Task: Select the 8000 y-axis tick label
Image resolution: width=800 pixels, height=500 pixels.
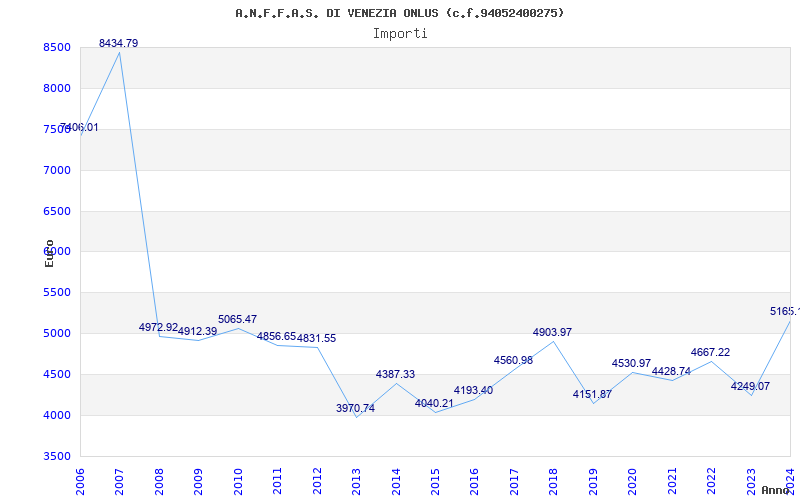Action: pos(57,88)
